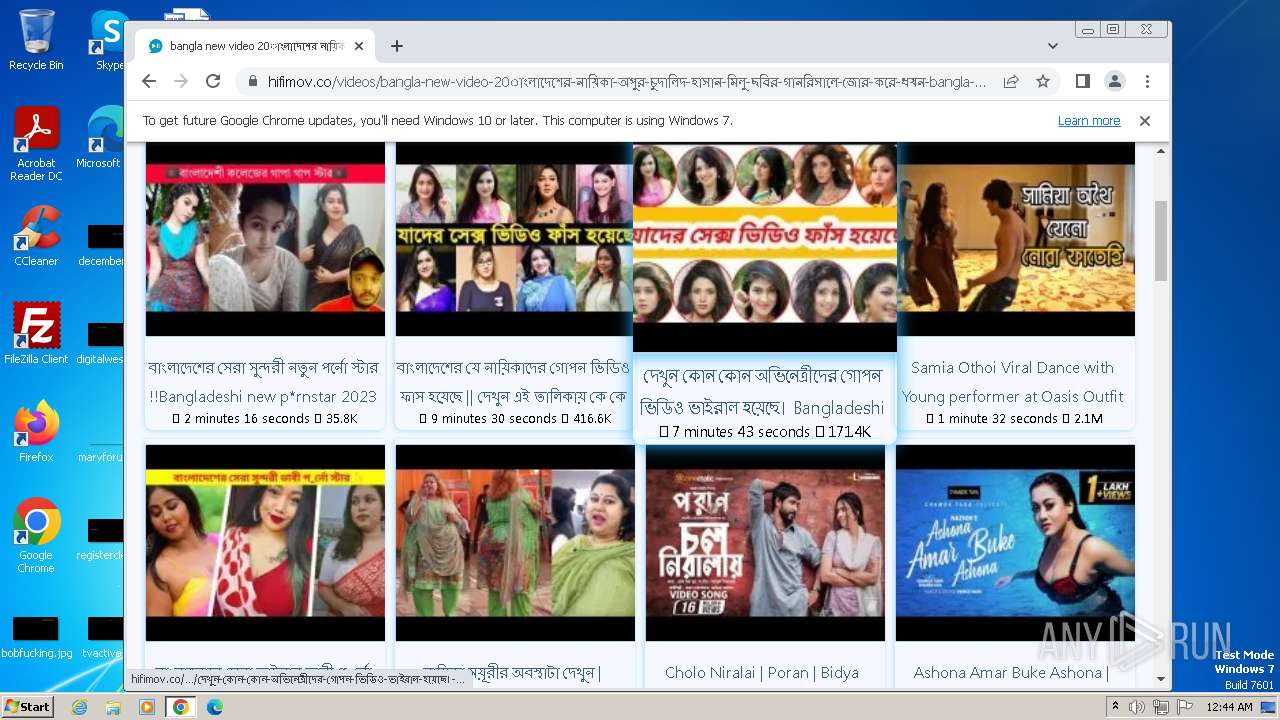Image resolution: width=1280 pixels, height=720 pixels.
Task: Launch Firefox from the desktop
Action: pyautogui.click(x=36, y=432)
